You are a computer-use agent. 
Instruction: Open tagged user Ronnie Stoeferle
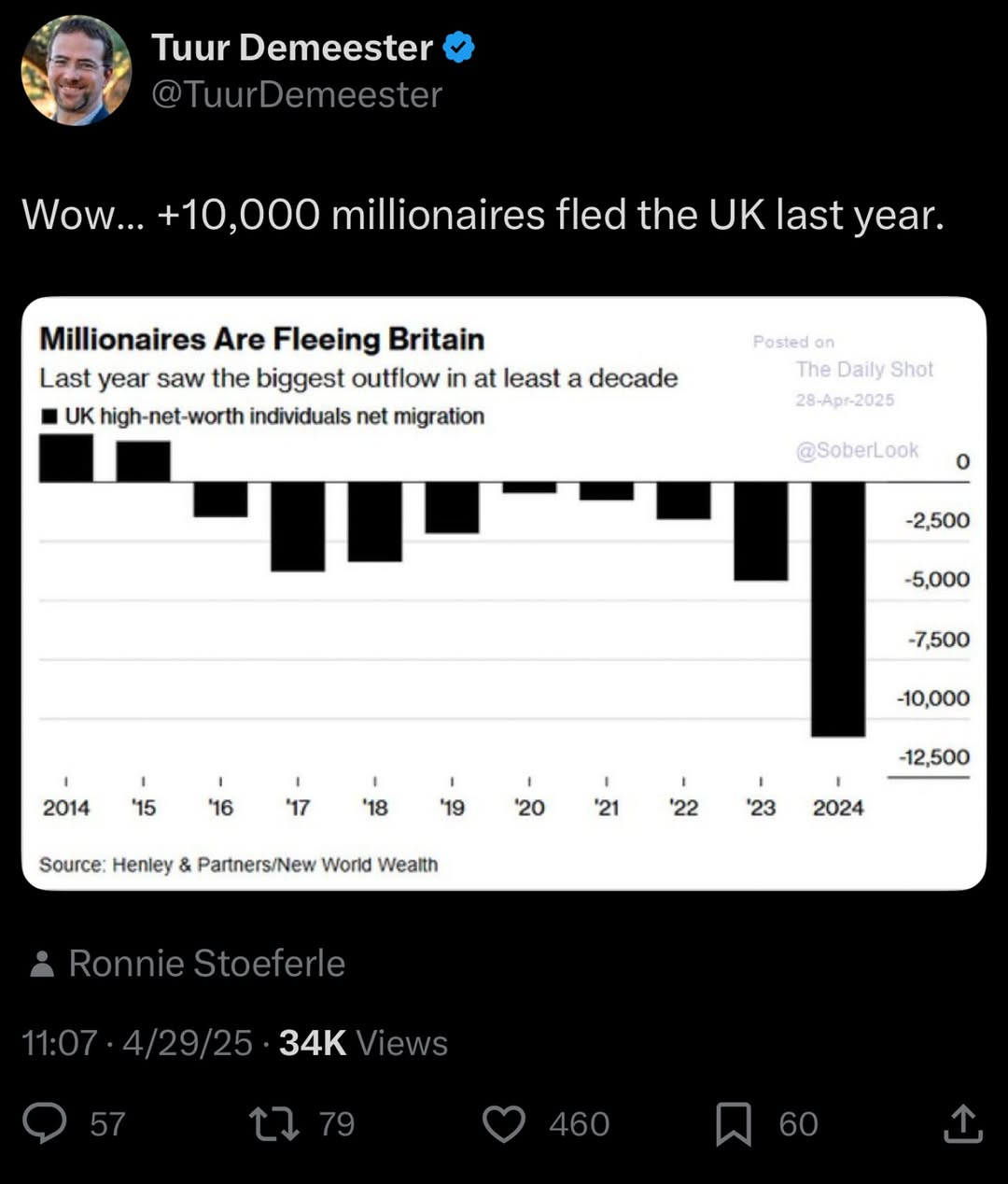pos(207,964)
